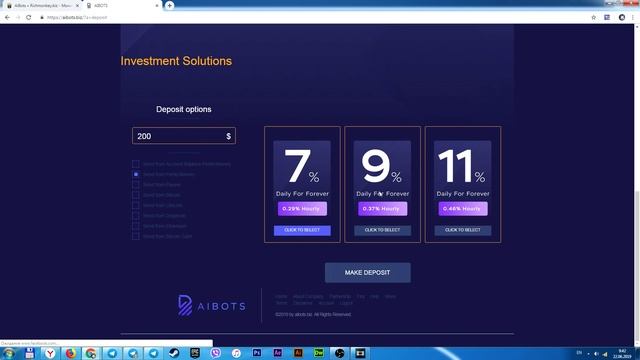
Task: Click the 0.46% Hourly badge
Action: pyautogui.click(x=463, y=209)
